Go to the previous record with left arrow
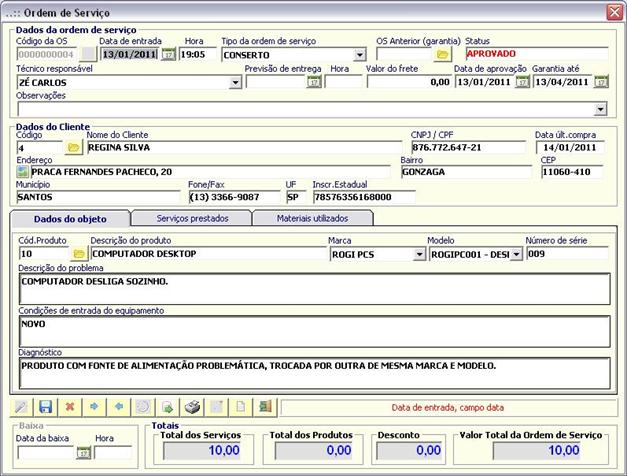The height and width of the screenshot is (476, 627). [x=119, y=407]
